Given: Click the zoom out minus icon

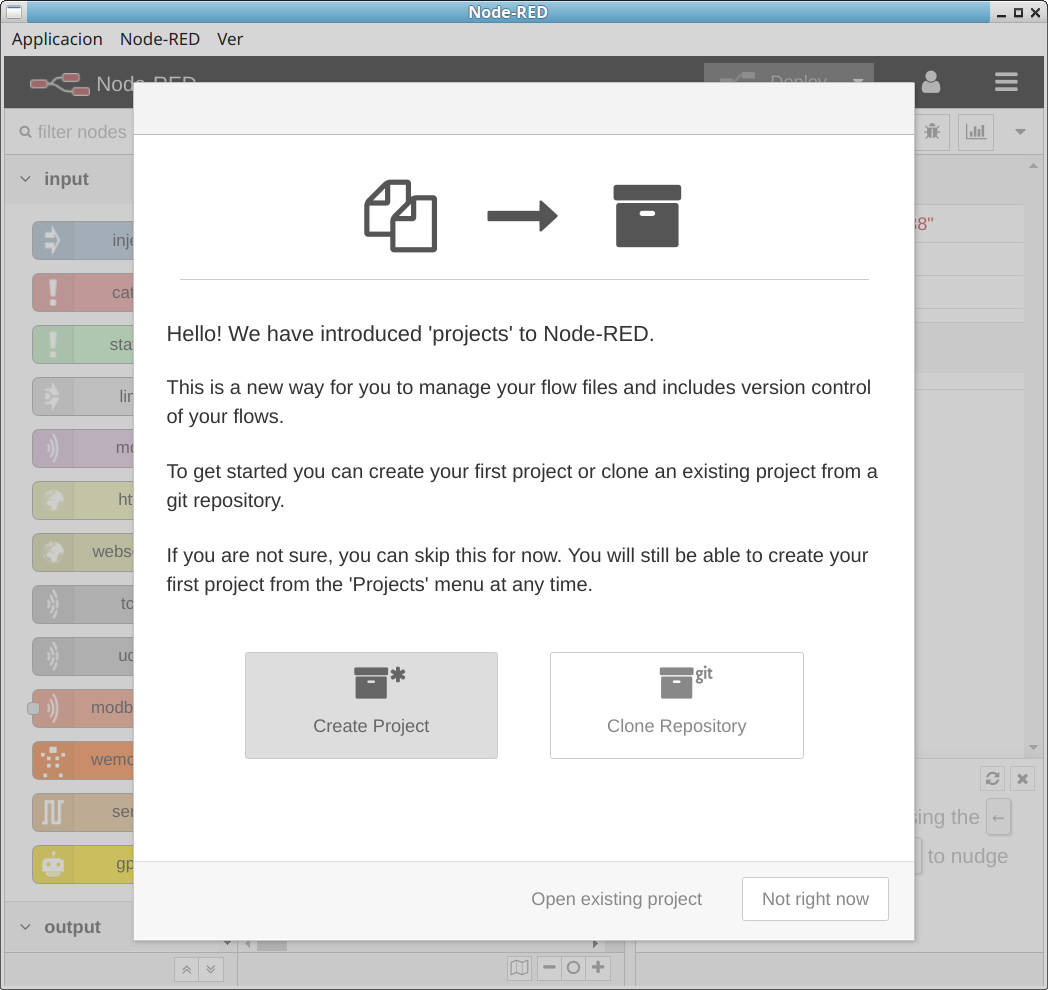Looking at the screenshot, I should [x=549, y=967].
